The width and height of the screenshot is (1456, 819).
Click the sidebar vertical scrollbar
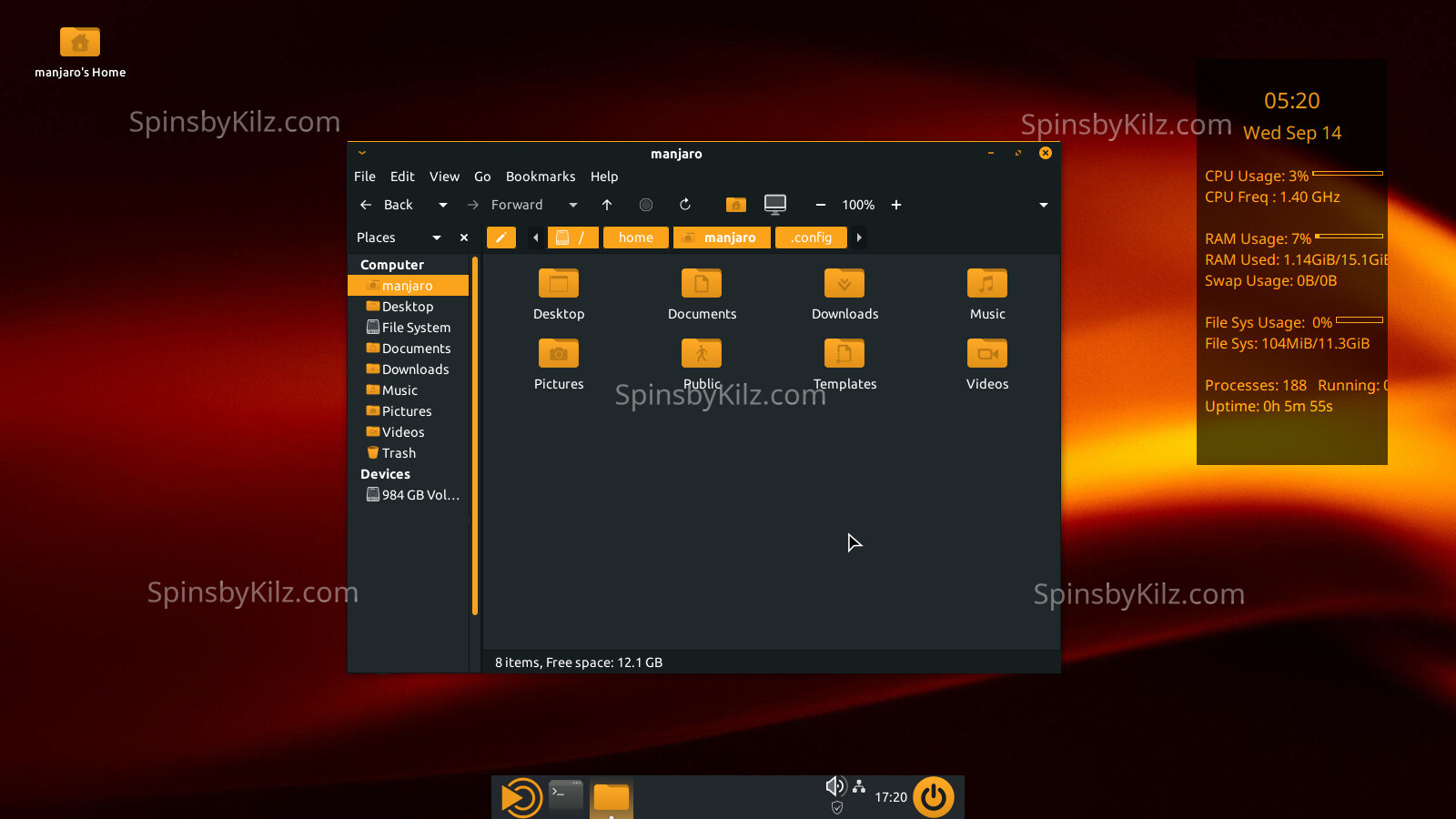pyautogui.click(x=475, y=437)
